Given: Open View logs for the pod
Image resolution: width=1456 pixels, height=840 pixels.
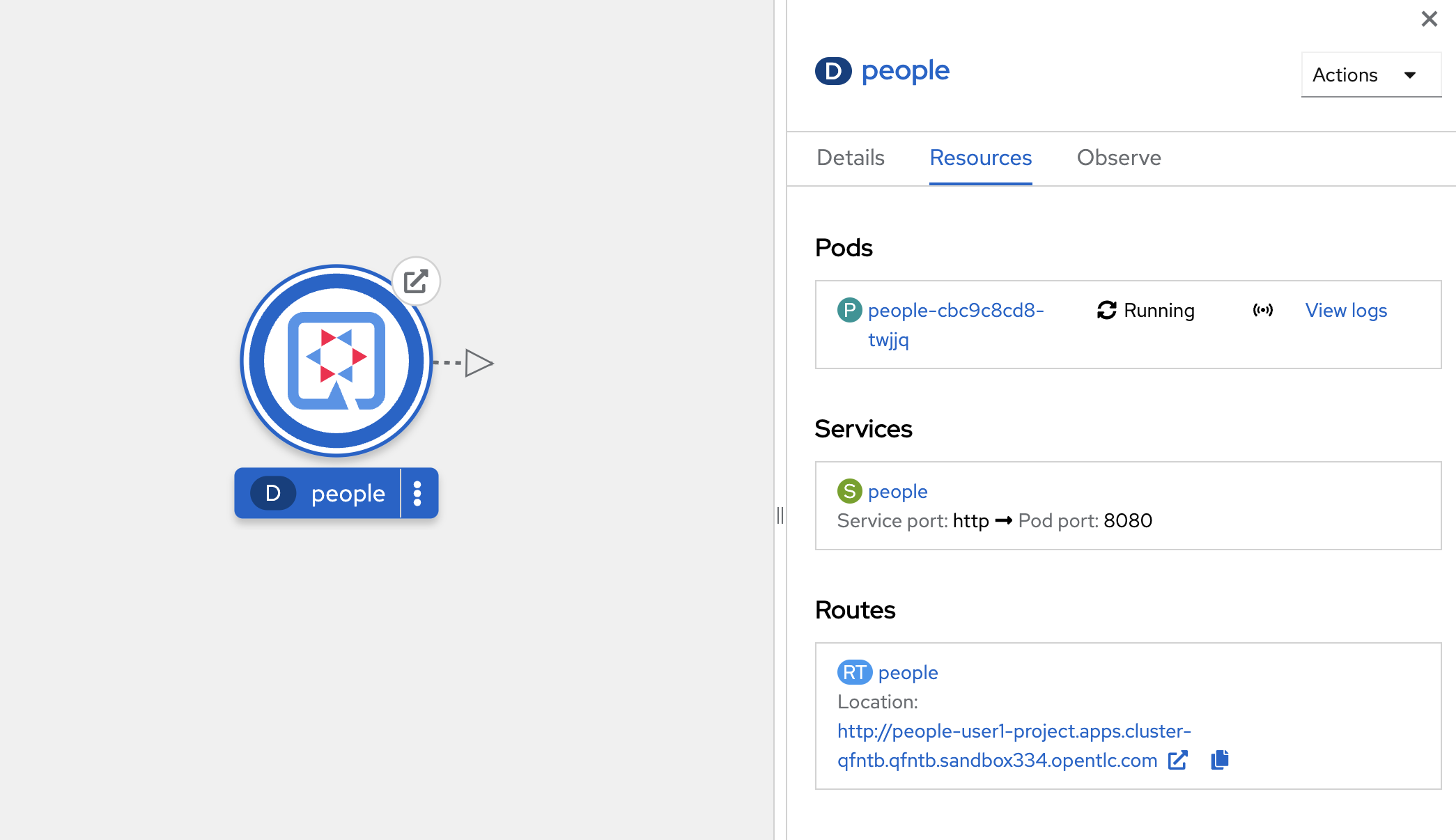Looking at the screenshot, I should 1346,310.
